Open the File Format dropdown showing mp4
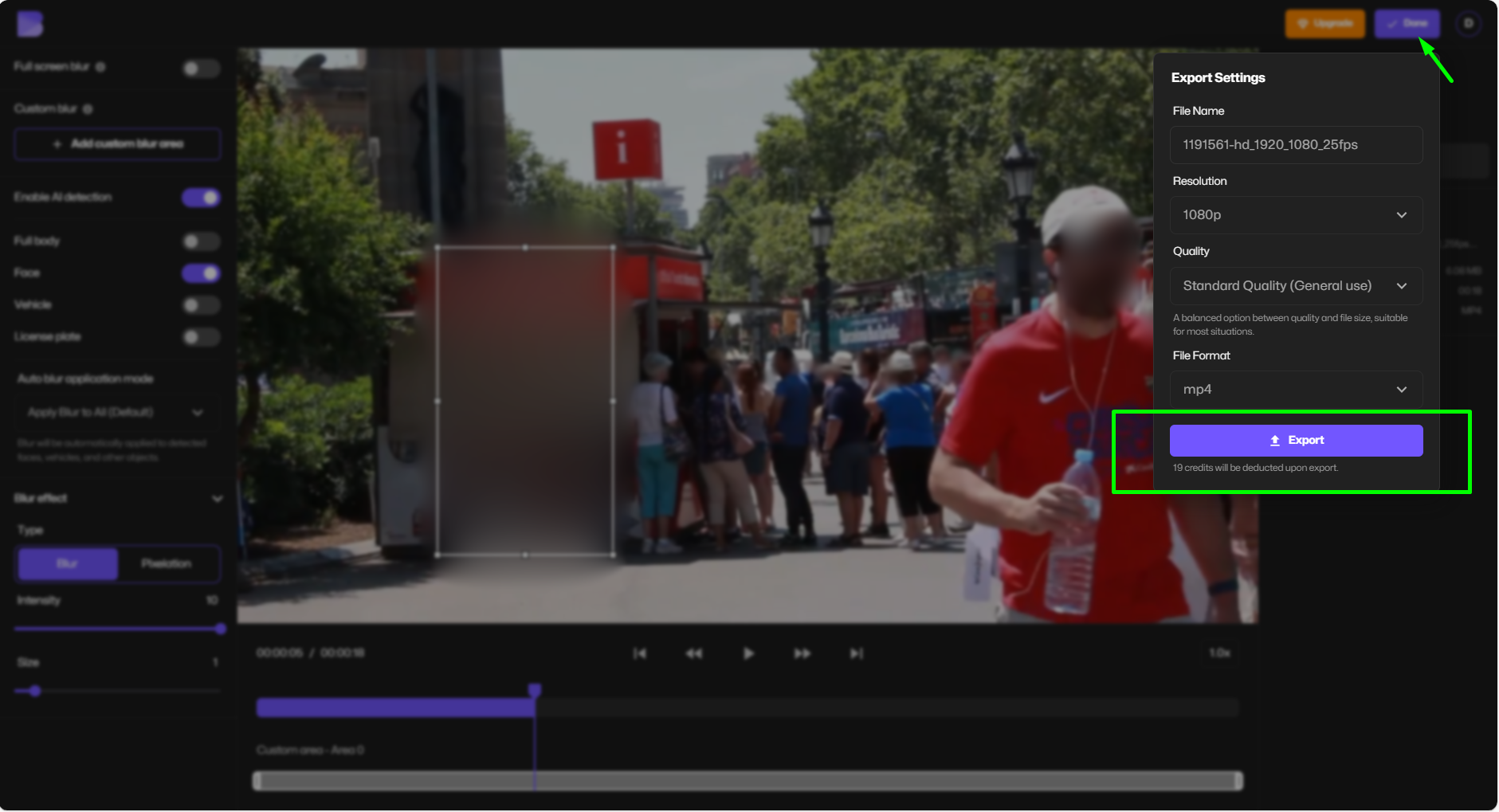 coord(1296,390)
